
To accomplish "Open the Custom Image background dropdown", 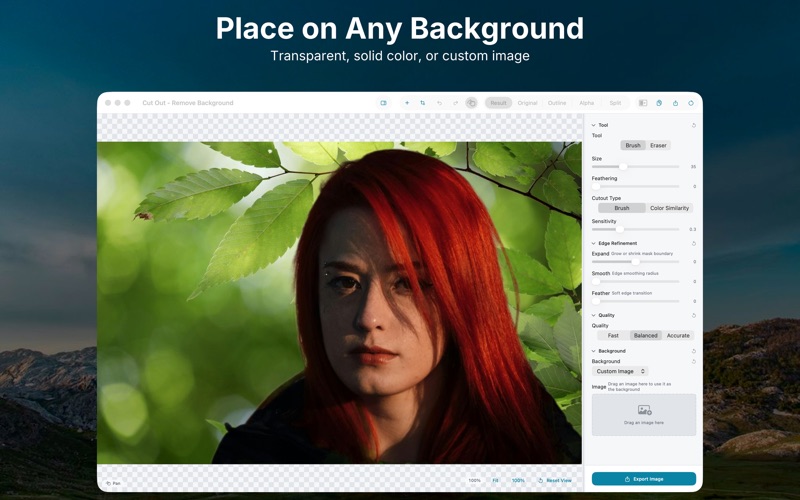I will pyautogui.click(x=620, y=371).
